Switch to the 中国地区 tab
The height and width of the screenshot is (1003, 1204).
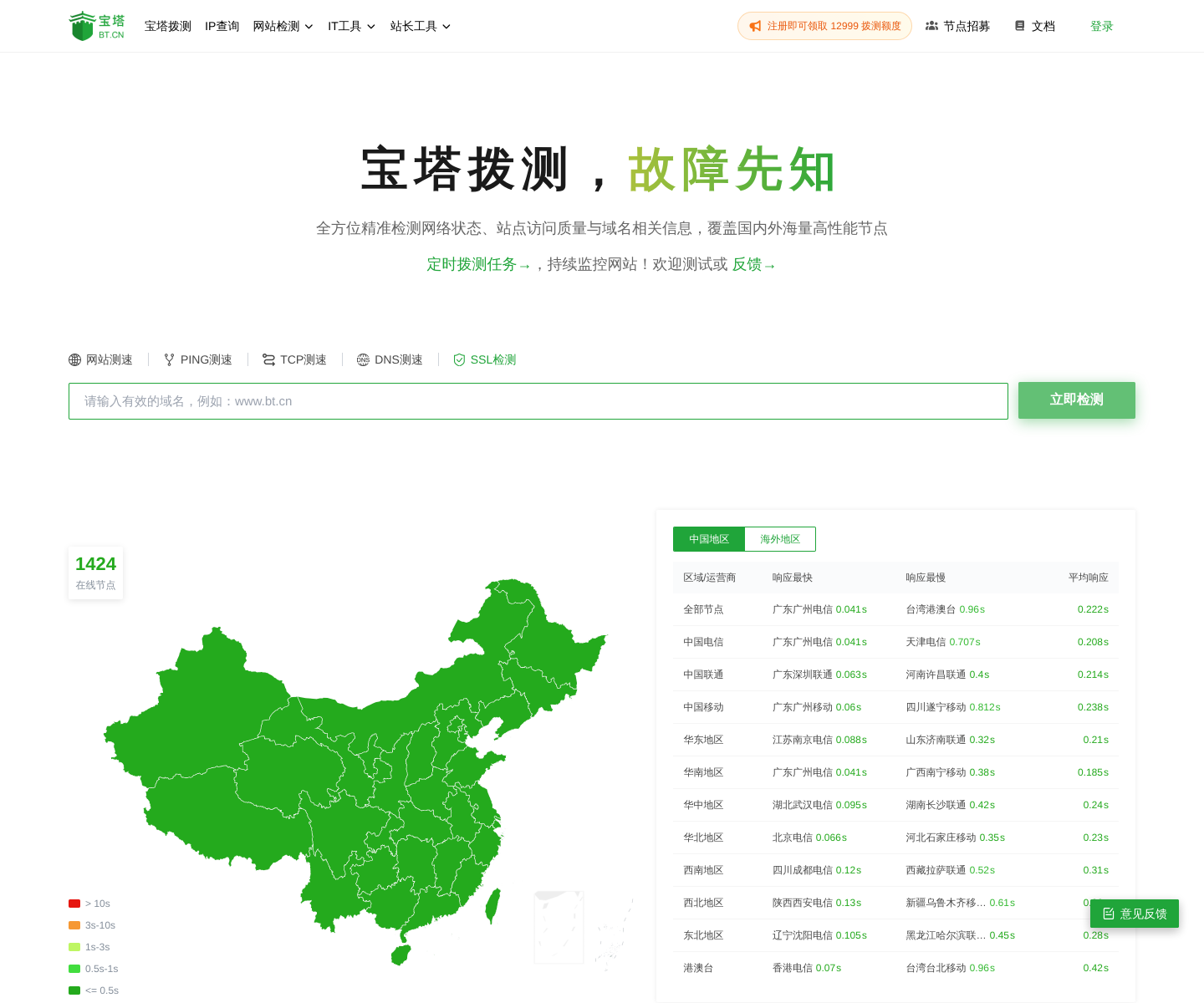click(x=709, y=539)
